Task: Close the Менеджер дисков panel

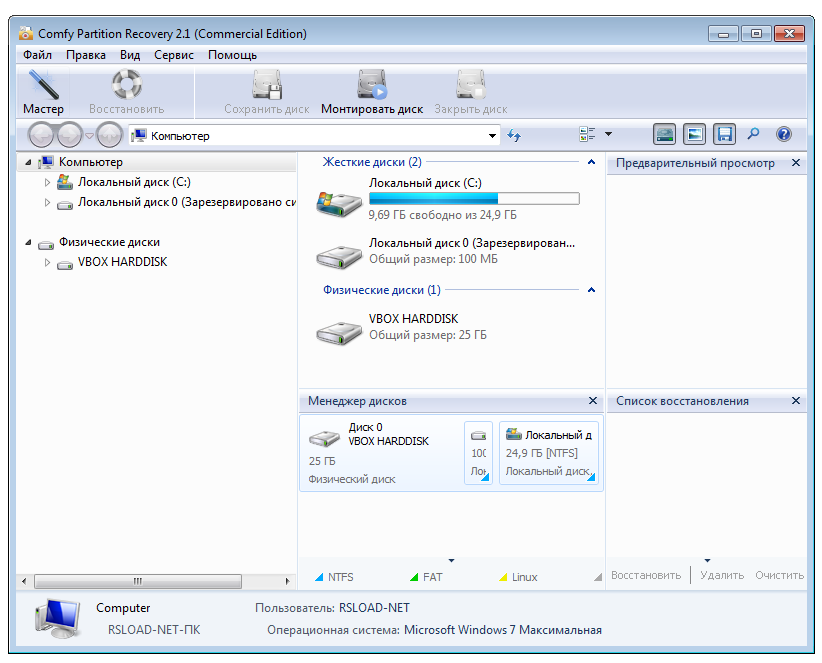Action: tap(592, 400)
